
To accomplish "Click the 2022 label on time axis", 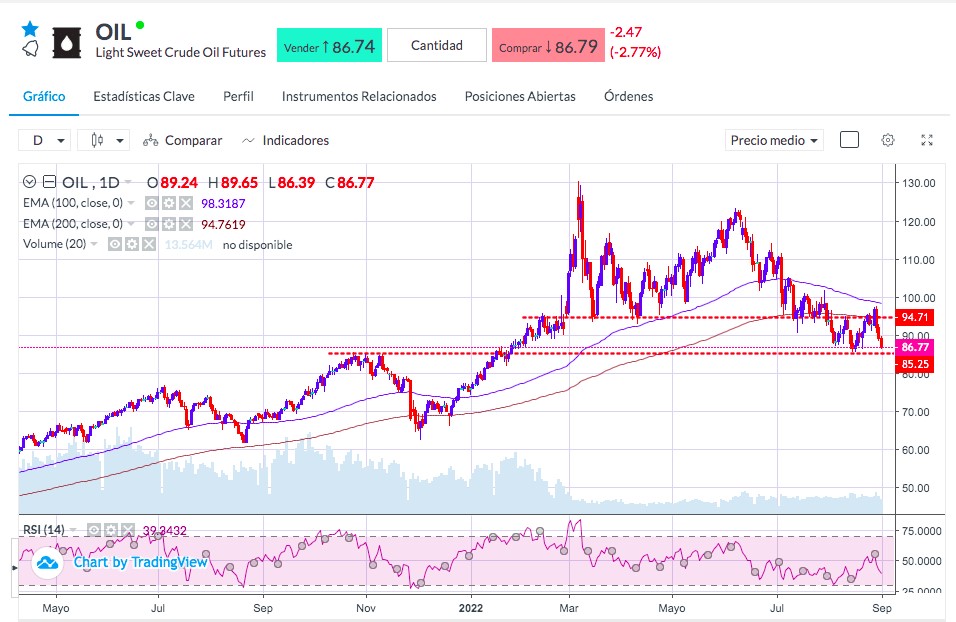I will click(471, 608).
